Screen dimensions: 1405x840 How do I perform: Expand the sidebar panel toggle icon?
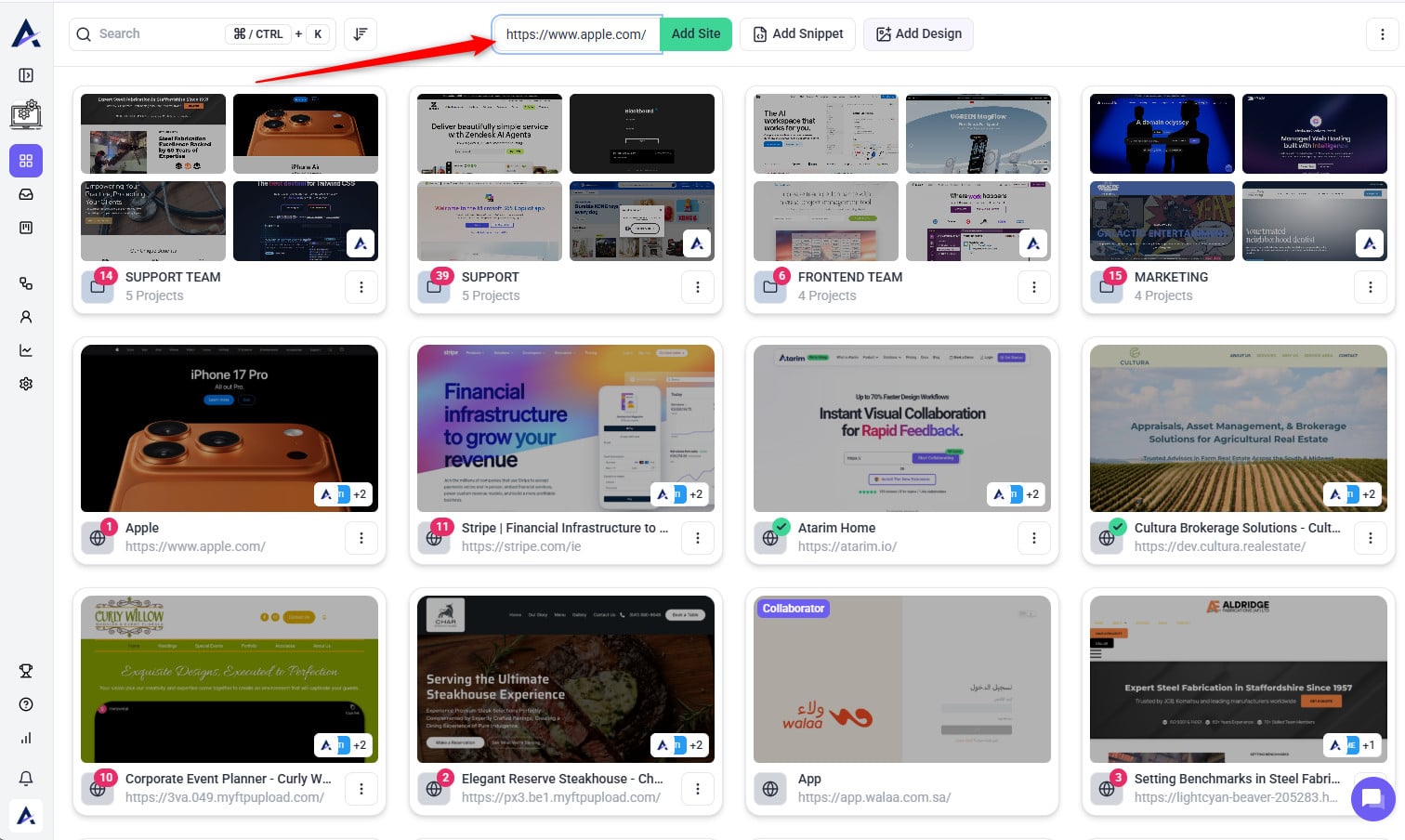pos(26,75)
